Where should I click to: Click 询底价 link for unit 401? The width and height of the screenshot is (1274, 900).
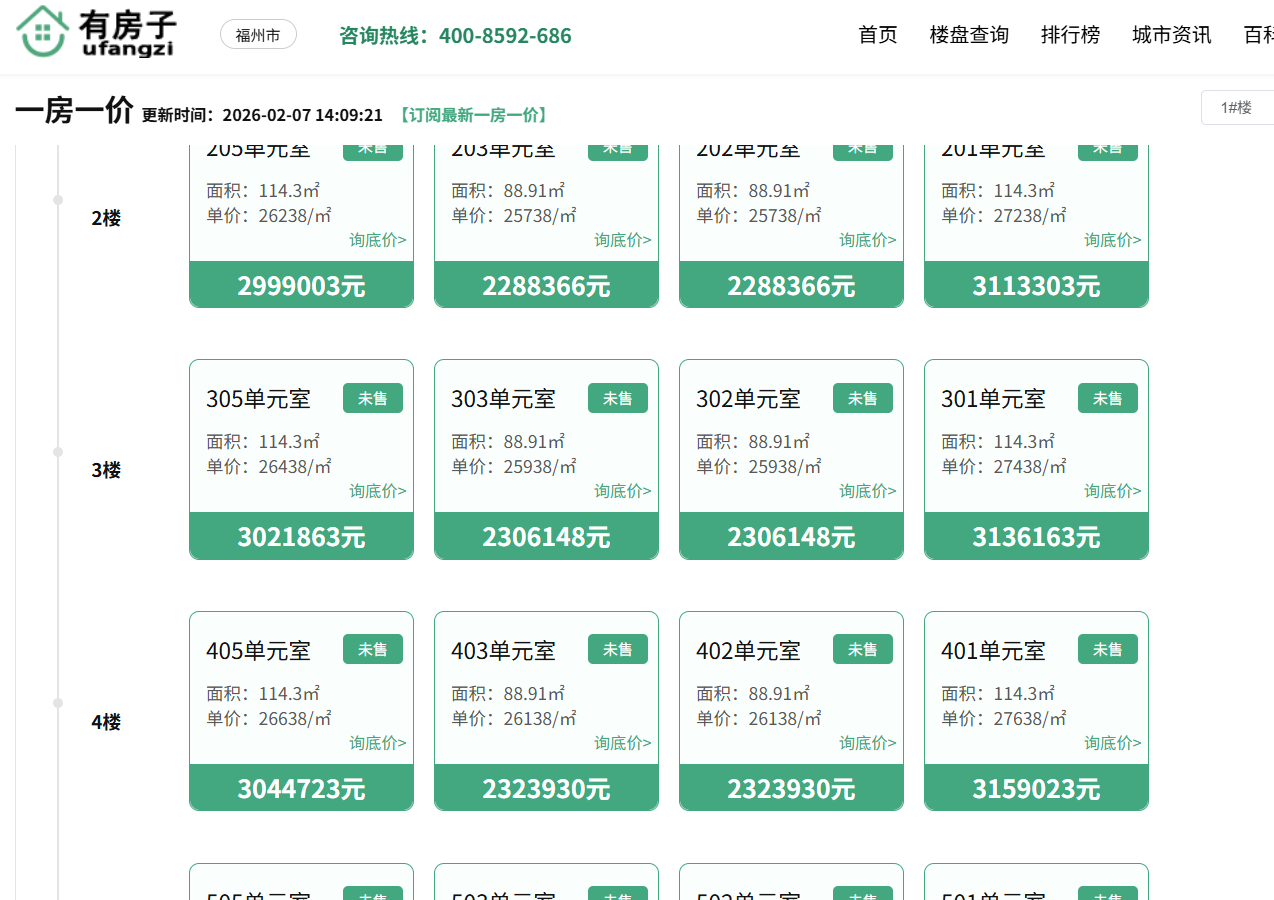[x=1112, y=743]
